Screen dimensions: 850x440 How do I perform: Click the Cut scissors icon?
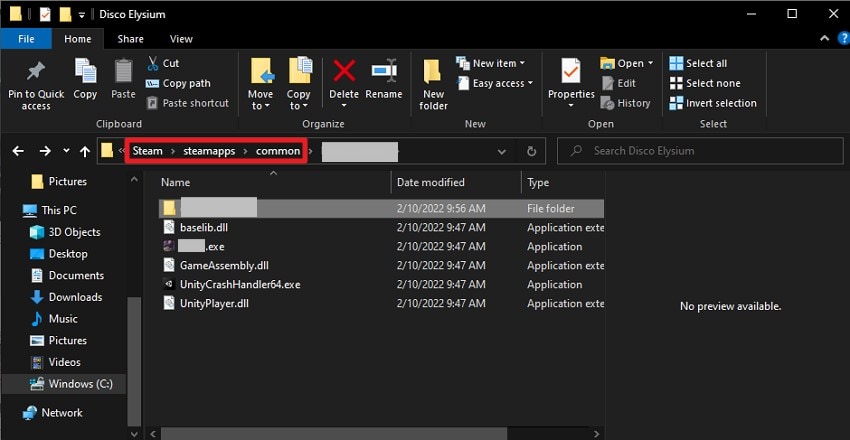(x=153, y=63)
